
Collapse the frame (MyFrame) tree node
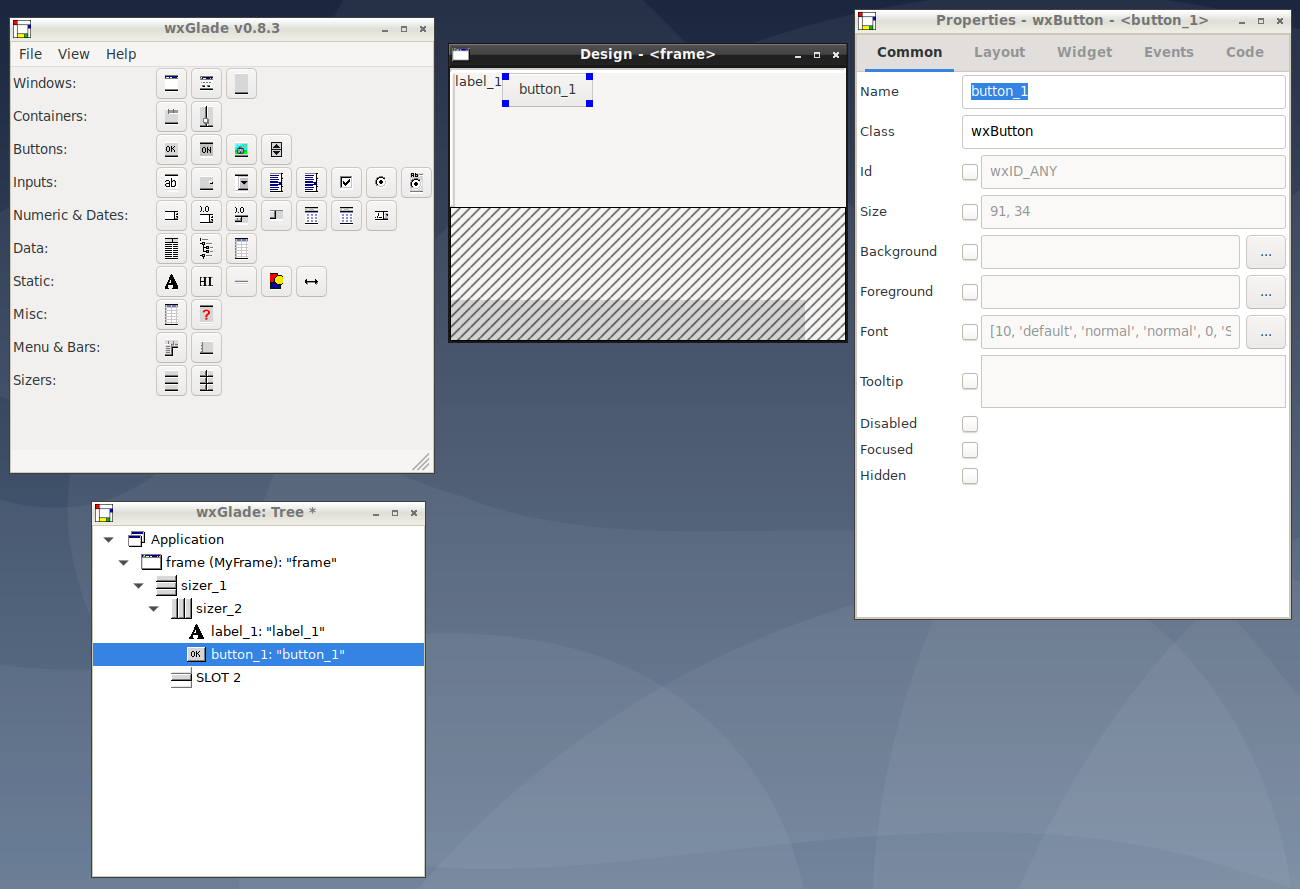(x=124, y=563)
